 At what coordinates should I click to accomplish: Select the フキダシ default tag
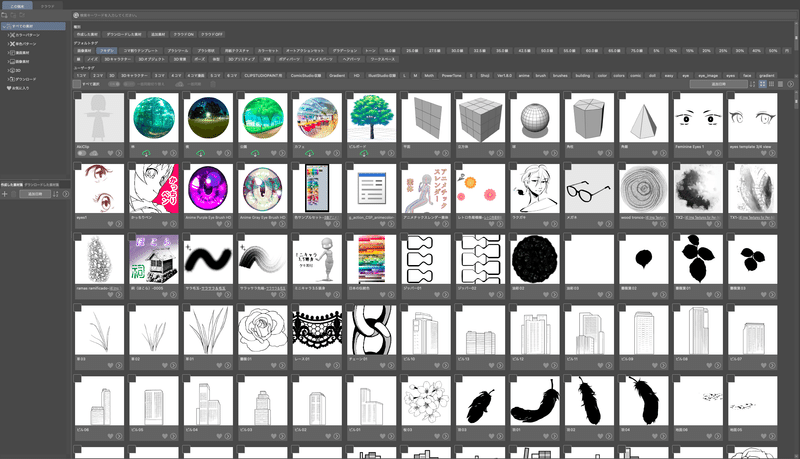point(107,50)
